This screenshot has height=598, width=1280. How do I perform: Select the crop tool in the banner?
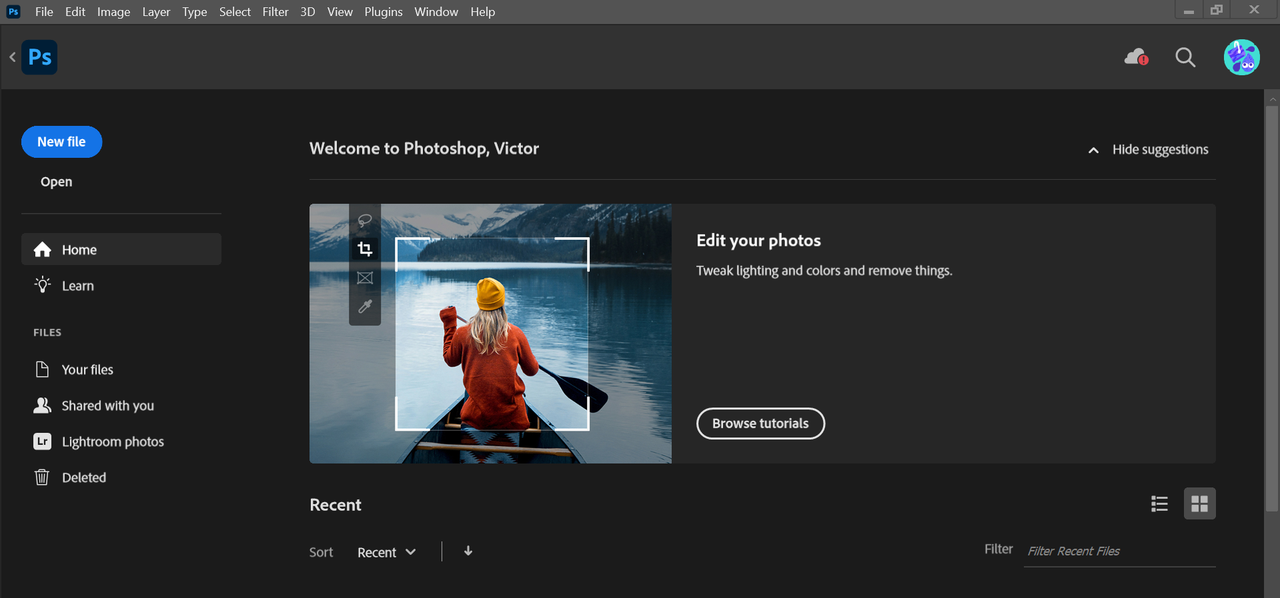point(365,249)
